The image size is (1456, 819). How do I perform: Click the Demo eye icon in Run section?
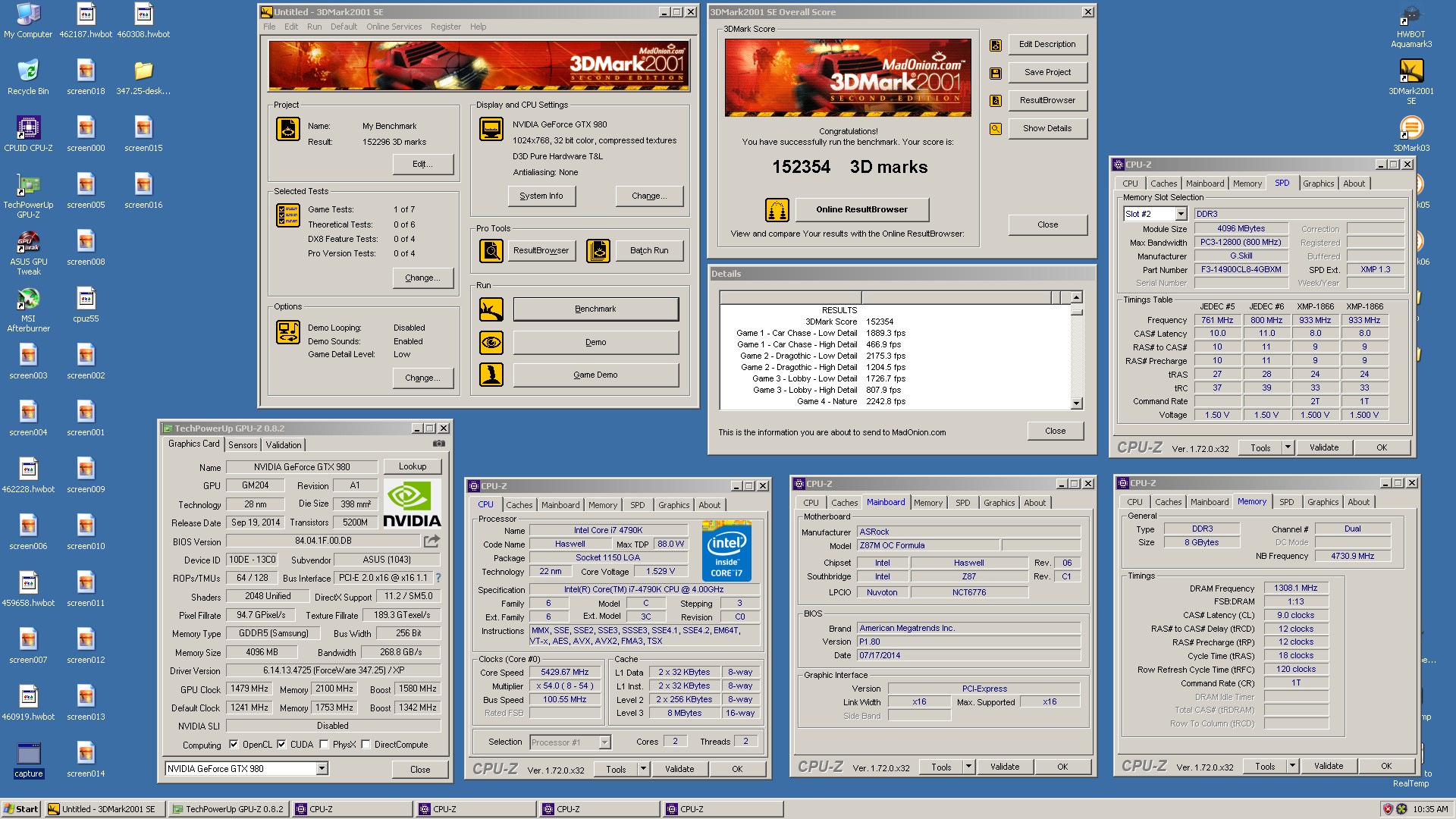click(491, 343)
